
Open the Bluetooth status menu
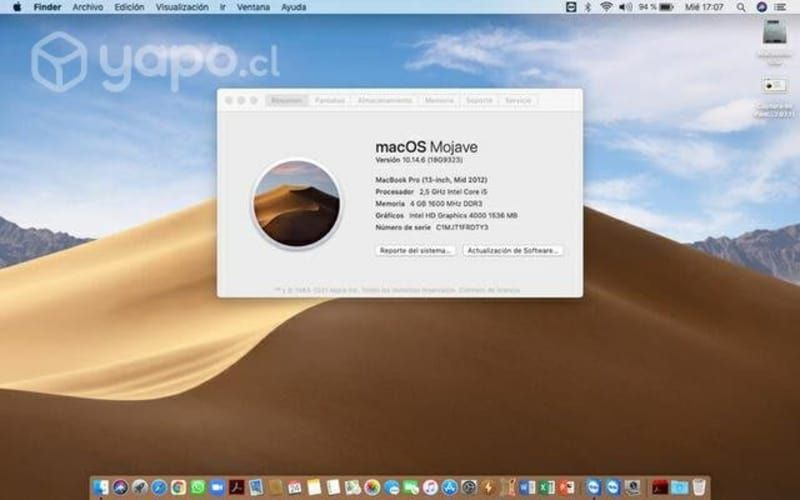[x=588, y=7]
